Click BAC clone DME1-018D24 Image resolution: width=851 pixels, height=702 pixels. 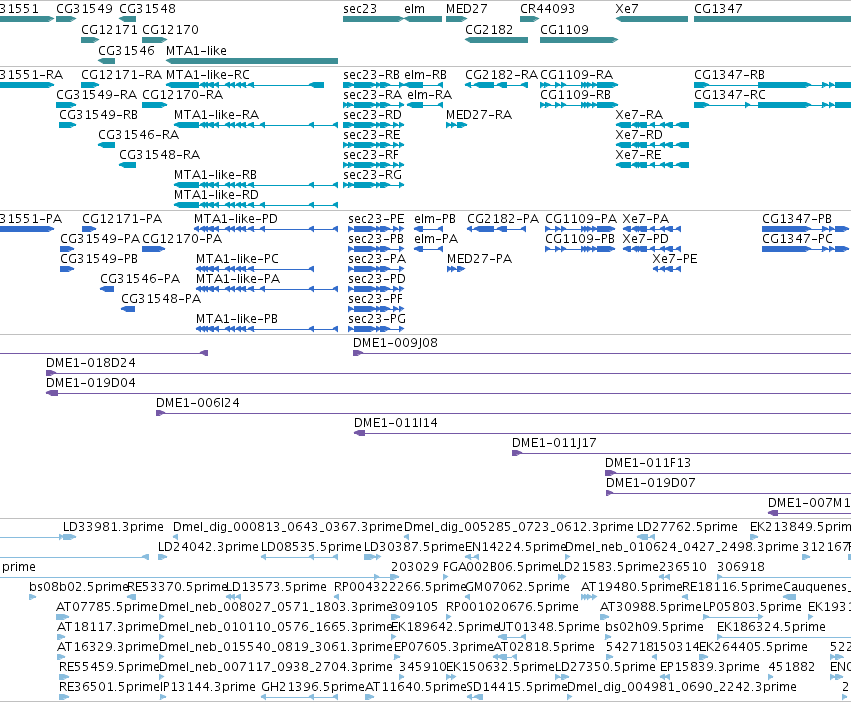tap(448, 373)
